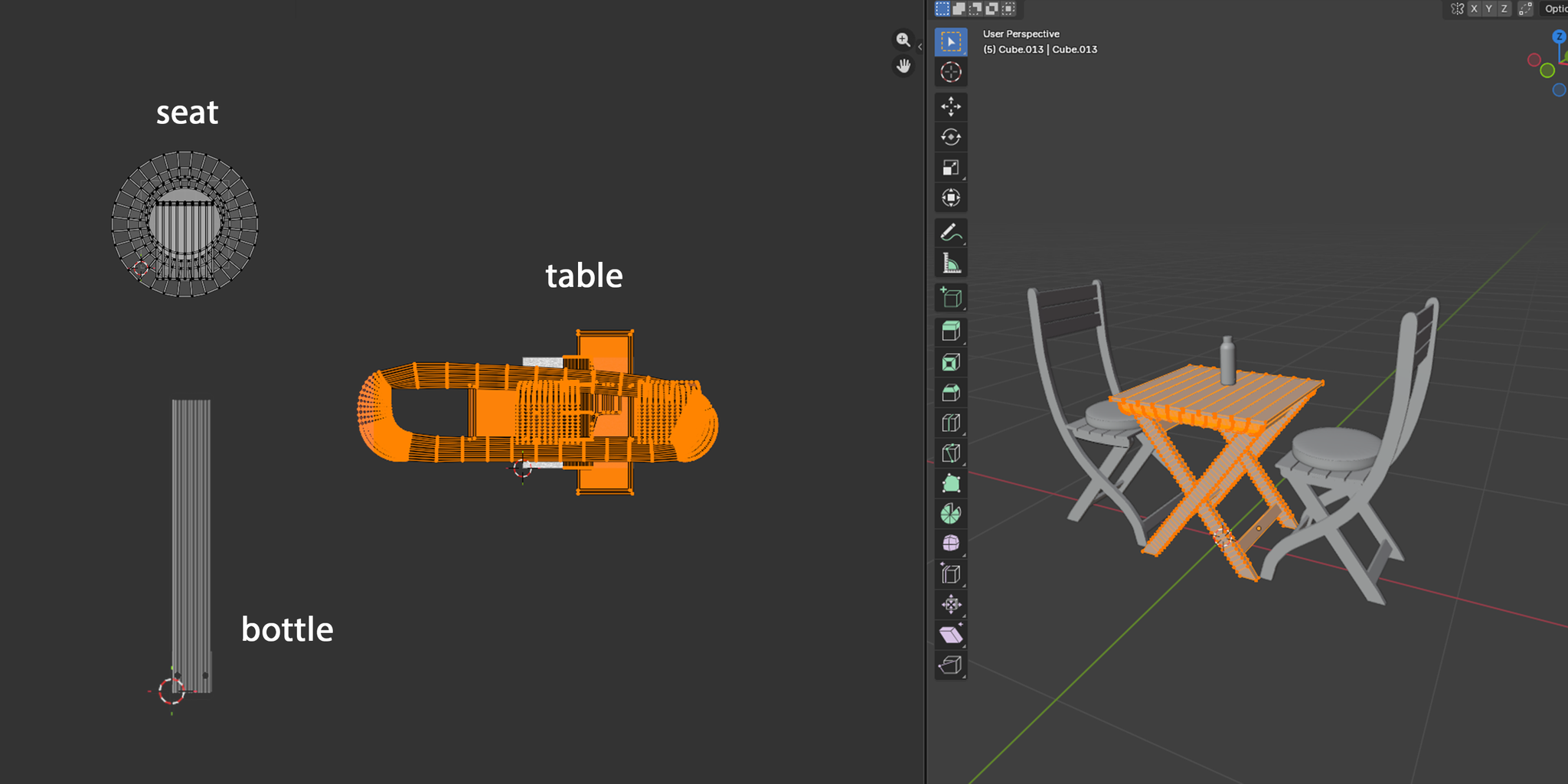Toggle Z axis mesh mirror

pyautogui.click(x=1504, y=8)
